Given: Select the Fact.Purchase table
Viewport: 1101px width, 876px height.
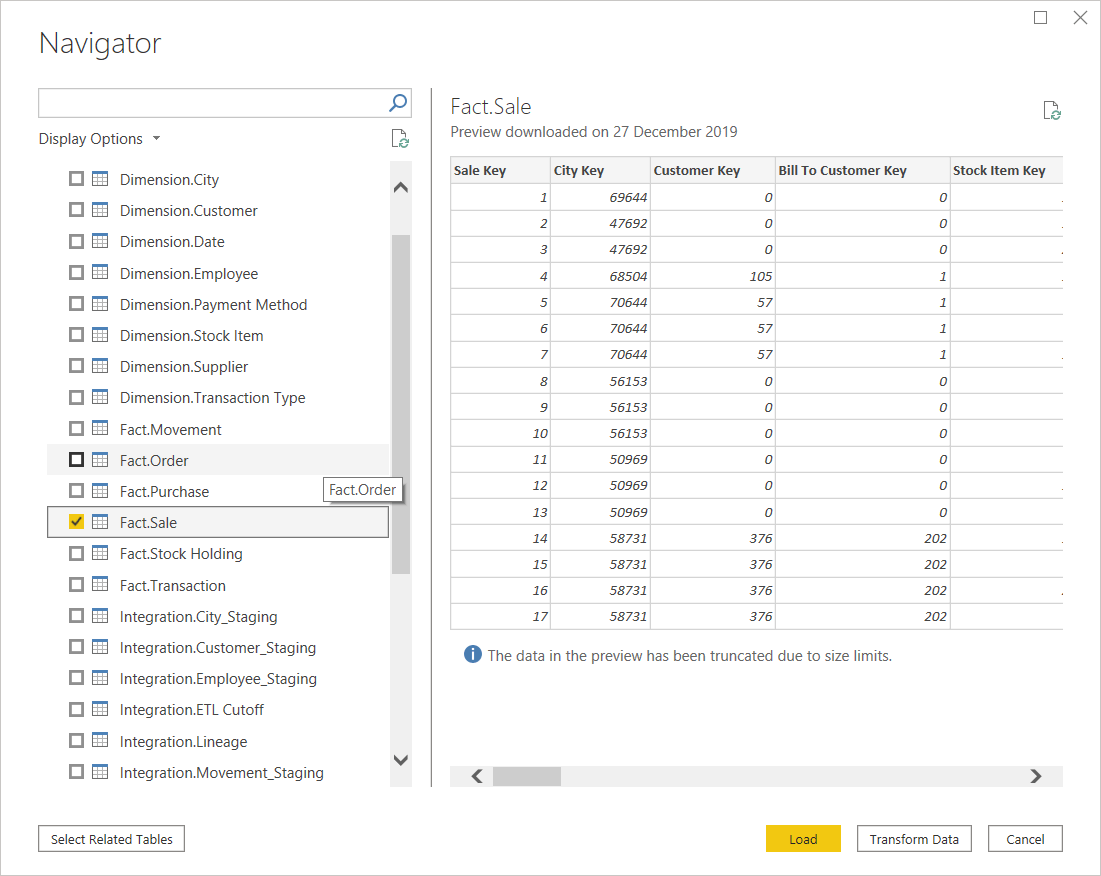Looking at the screenshot, I should tap(164, 491).
